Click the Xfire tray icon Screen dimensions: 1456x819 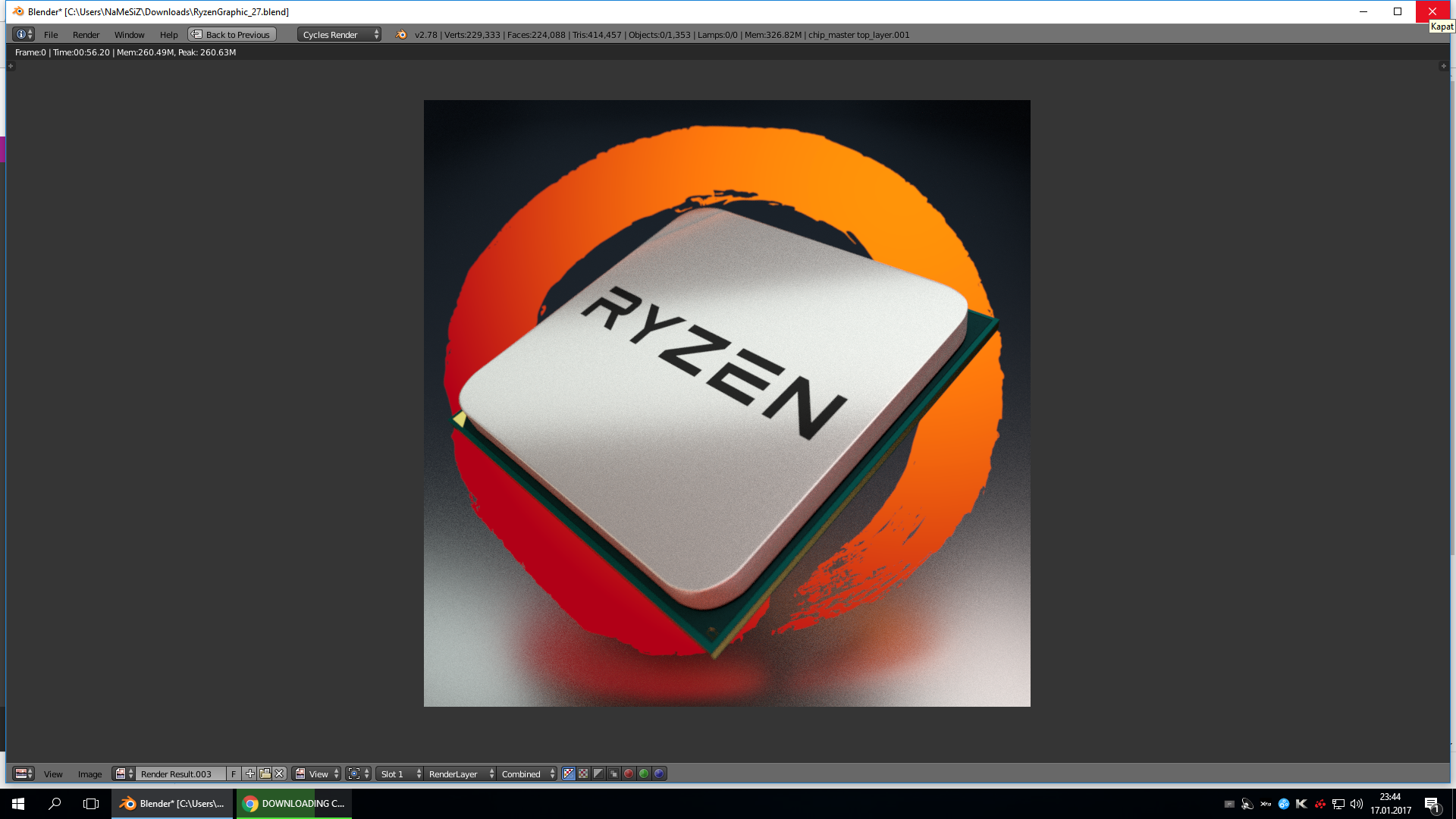point(1266,804)
